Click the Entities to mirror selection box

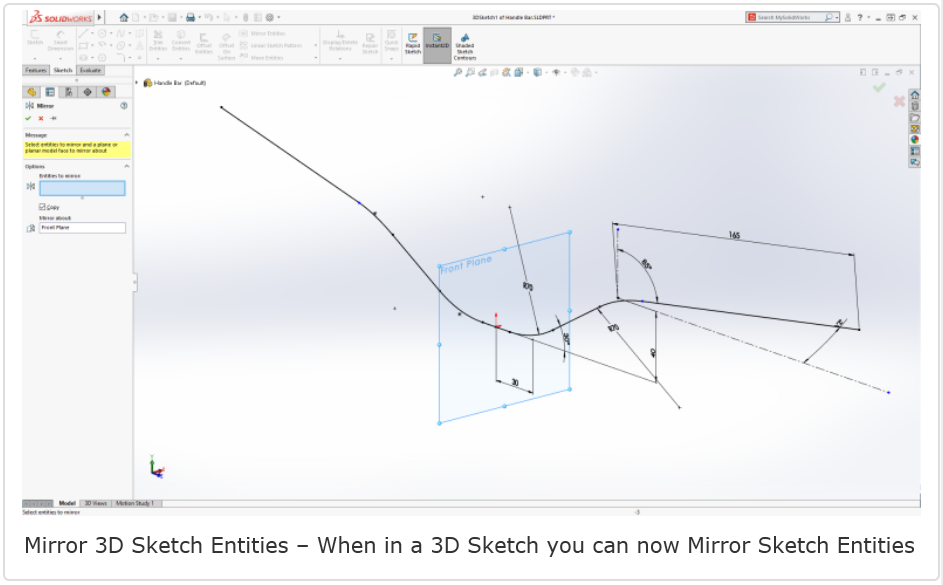(x=82, y=188)
